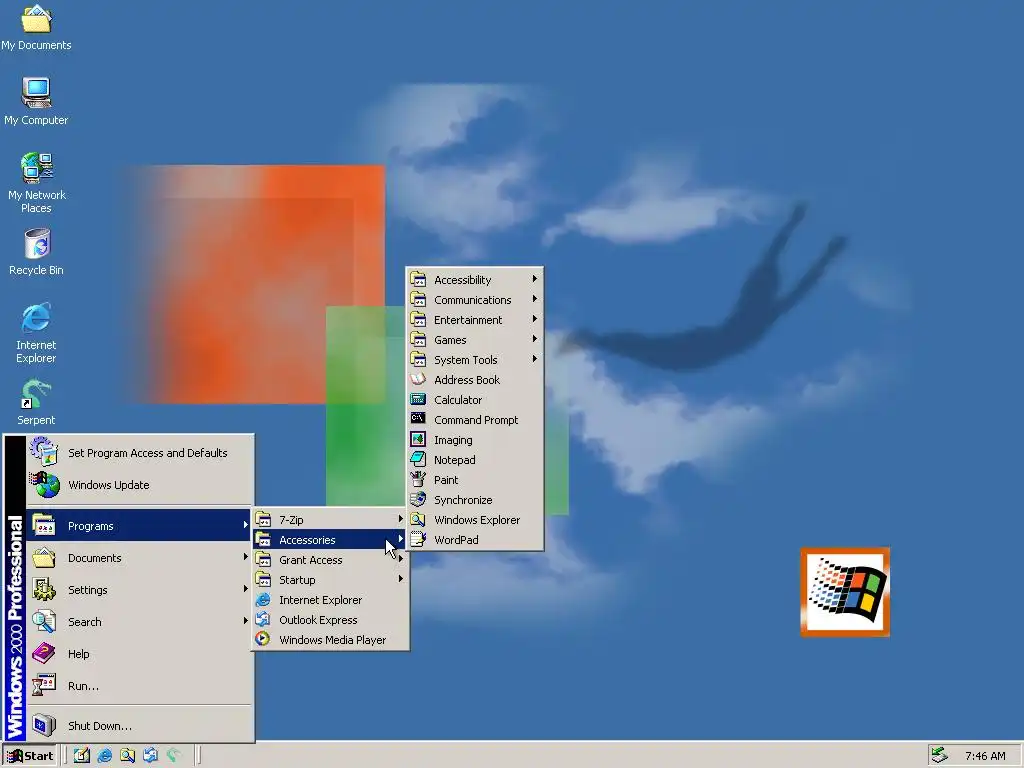The image size is (1024, 768).
Task: Open Address Book from Accessories menu
Action: pyautogui.click(x=475, y=380)
